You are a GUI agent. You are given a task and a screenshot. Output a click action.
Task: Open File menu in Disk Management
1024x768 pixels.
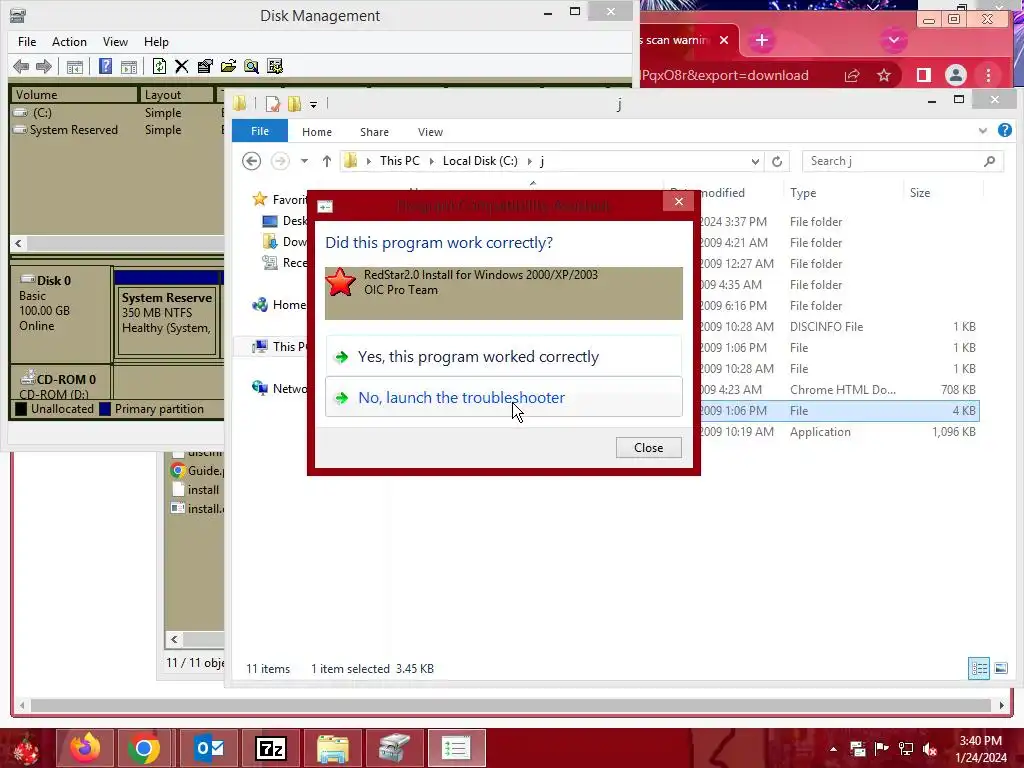point(27,42)
